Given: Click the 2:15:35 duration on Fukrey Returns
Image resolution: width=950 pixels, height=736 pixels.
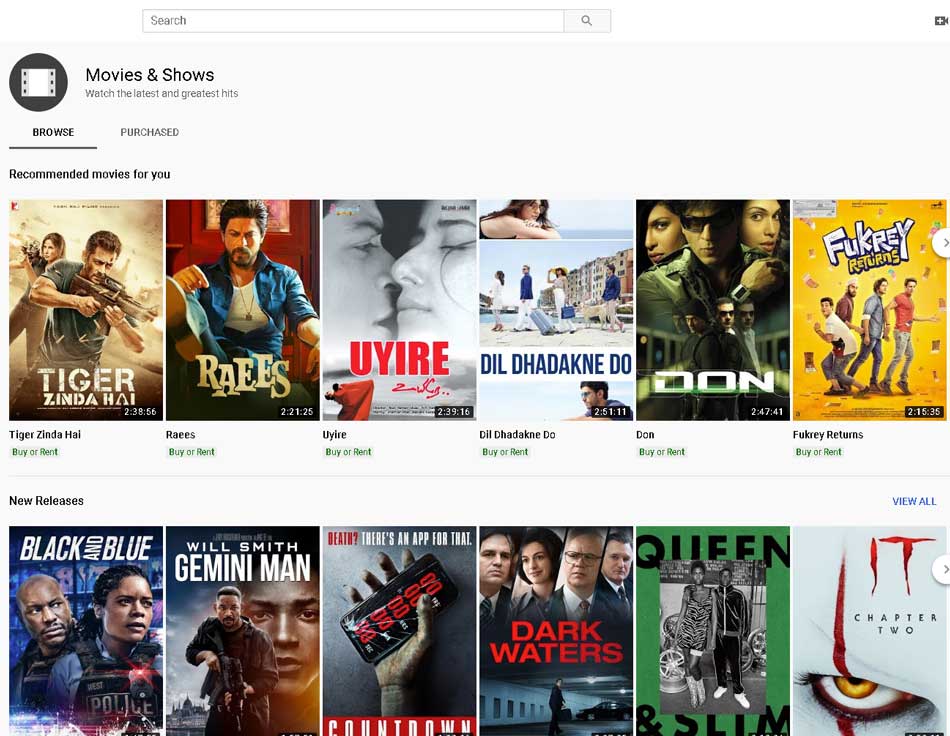Looking at the screenshot, I should 924,411.
